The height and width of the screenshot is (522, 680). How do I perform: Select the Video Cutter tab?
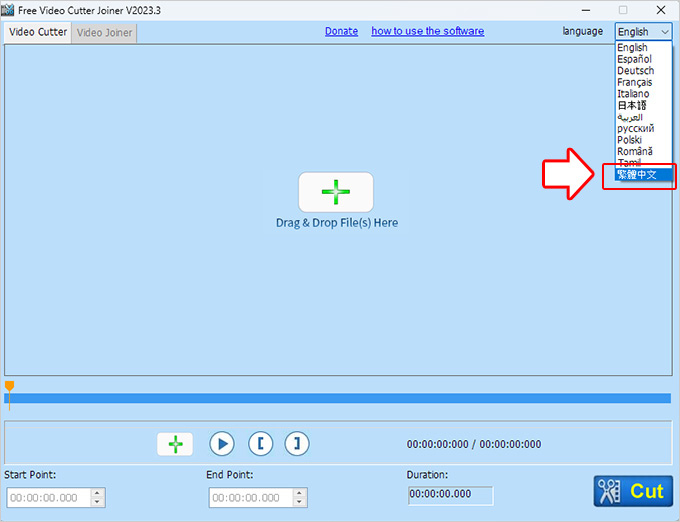[x=38, y=32]
